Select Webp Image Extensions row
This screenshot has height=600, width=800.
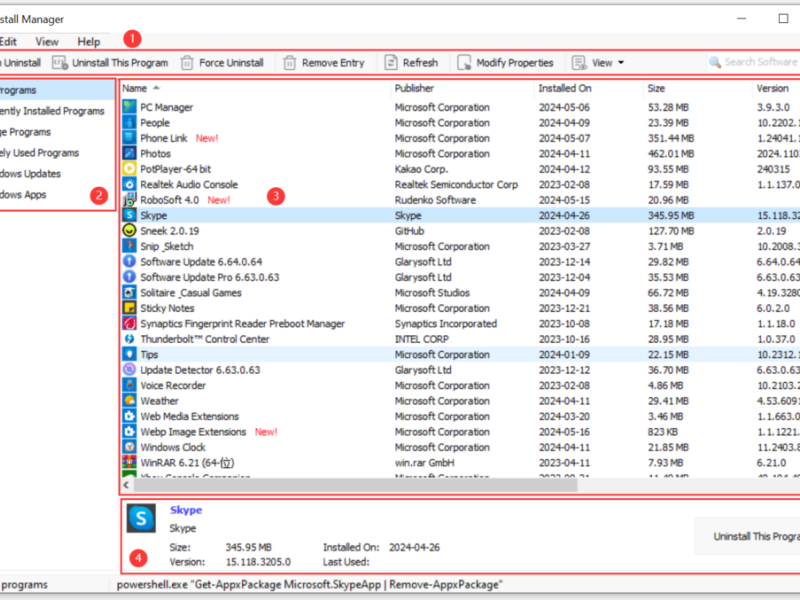coord(461,432)
